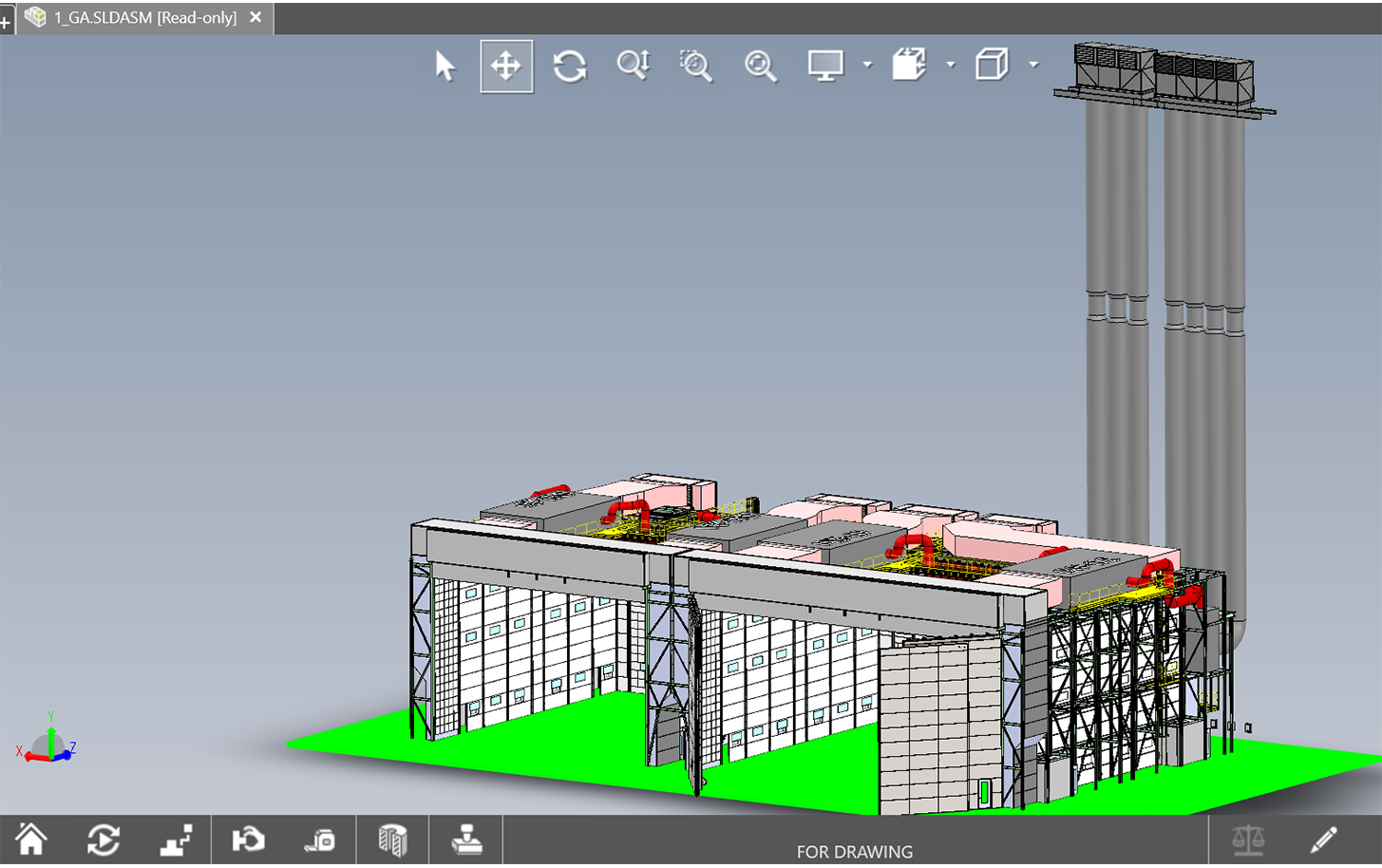Screen dimensions: 1382x868
Task: Toggle the Section view tool
Action: (392, 840)
